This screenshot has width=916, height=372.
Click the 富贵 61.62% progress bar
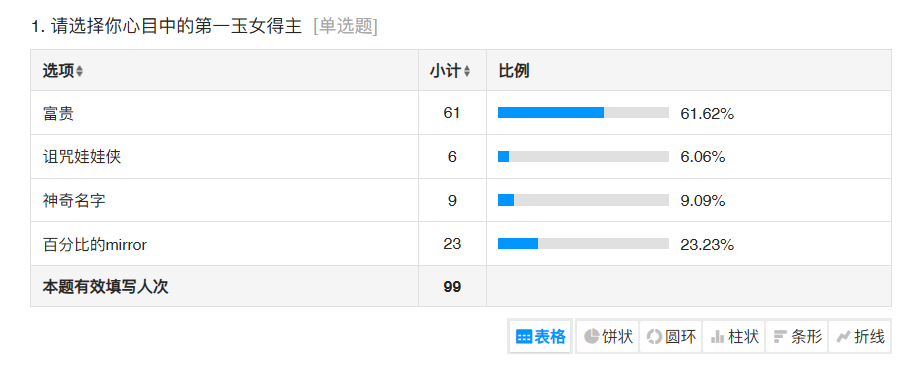[x=583, y=113]
